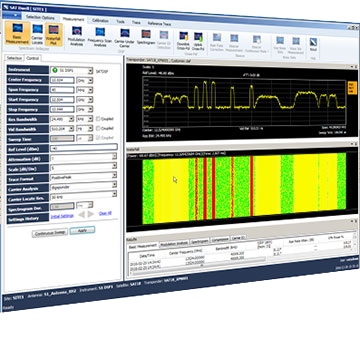Open the Tools ribbon tab
Image resolution: width=360 pixels, height=360 pixels.
click(120, 21)
